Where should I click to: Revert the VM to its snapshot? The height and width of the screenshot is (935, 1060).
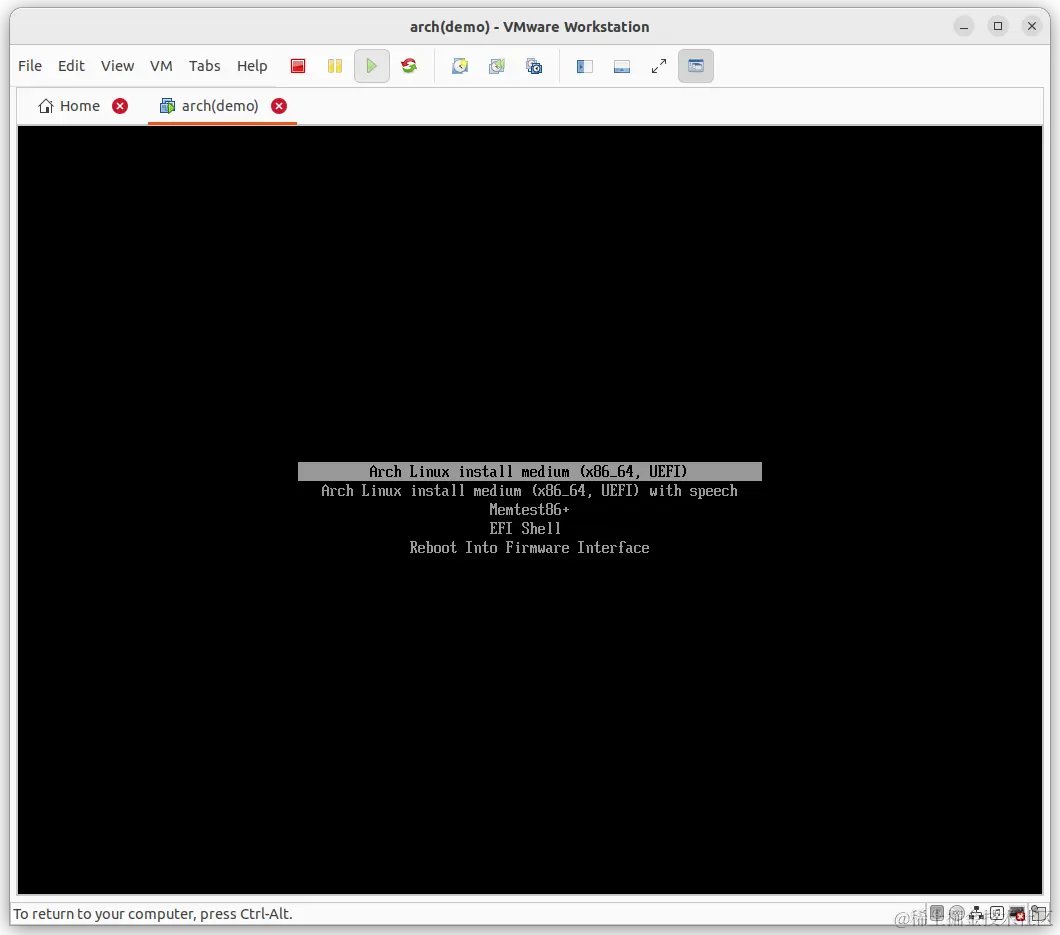(x=497, y=66)
